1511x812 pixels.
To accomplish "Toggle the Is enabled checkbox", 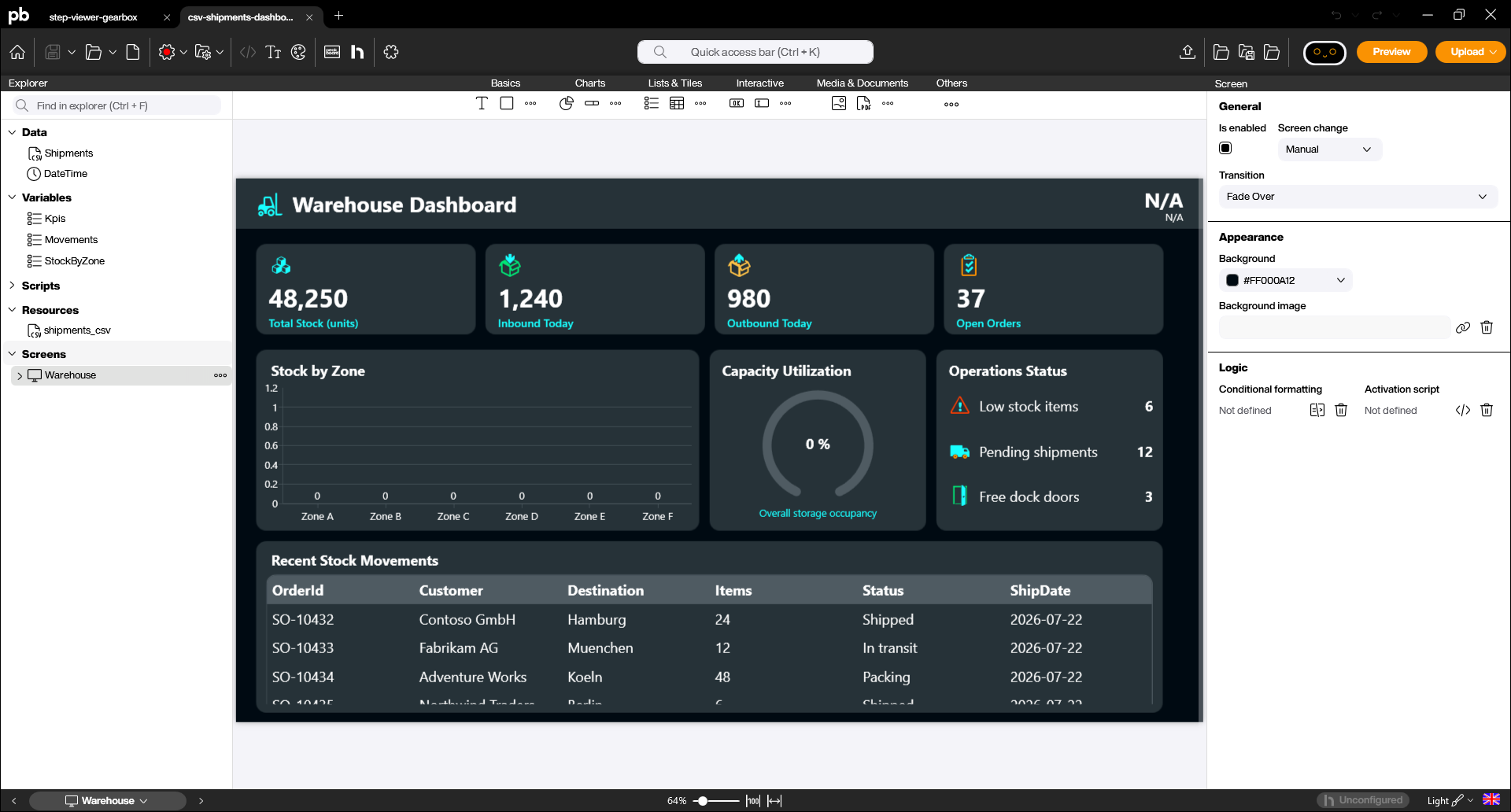I will tap(1225, 148).
